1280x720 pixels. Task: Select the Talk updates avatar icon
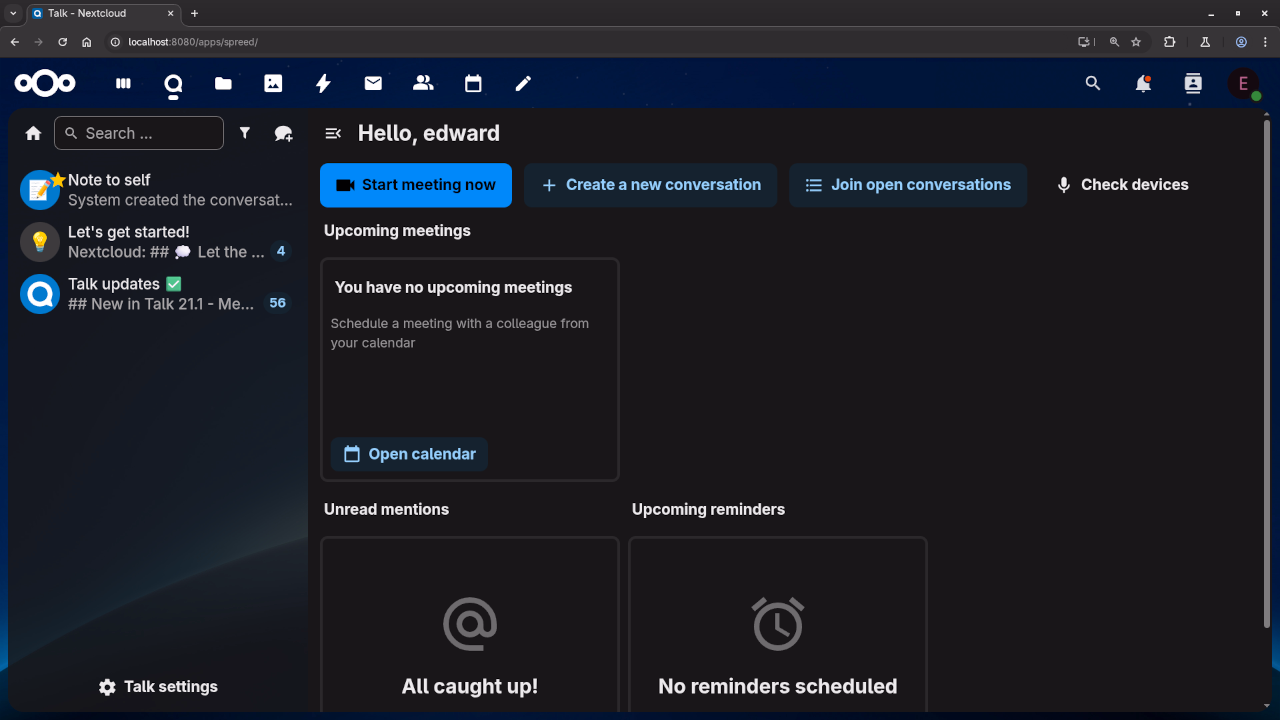pos(40,294)
